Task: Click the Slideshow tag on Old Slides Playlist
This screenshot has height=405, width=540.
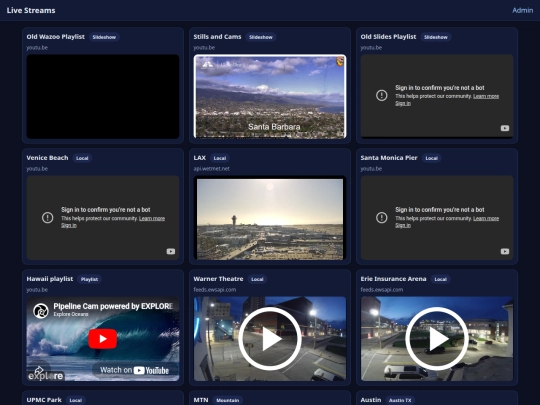Action: tap(436, 37)
